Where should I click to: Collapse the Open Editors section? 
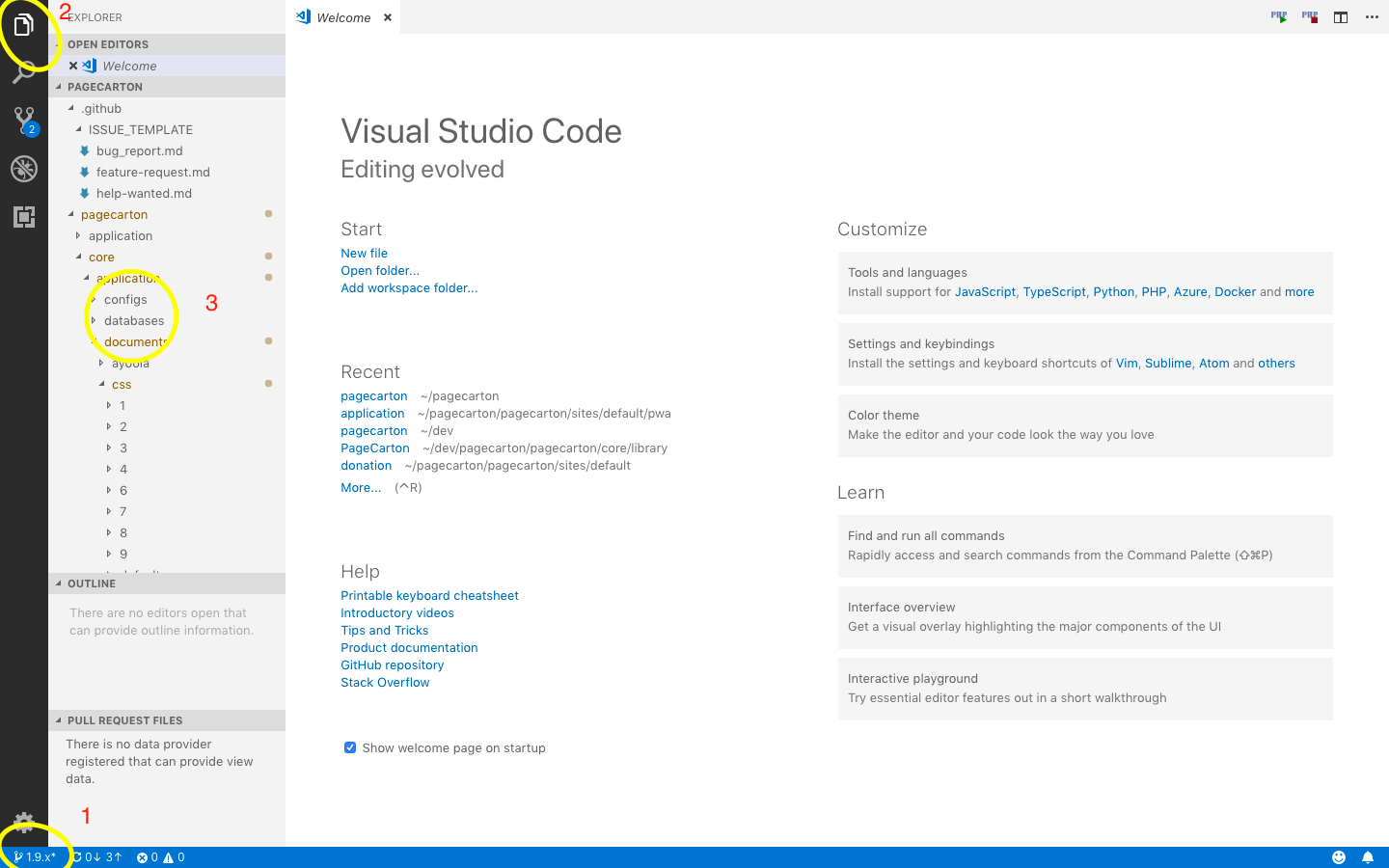(x=167, y=44)
